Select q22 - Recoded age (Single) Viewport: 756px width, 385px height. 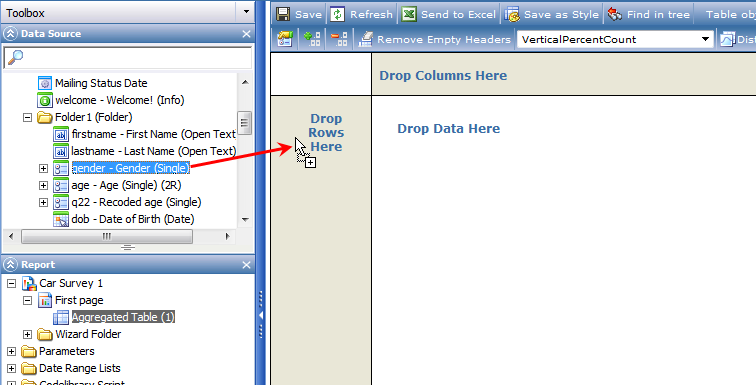(x=136, y=202)
